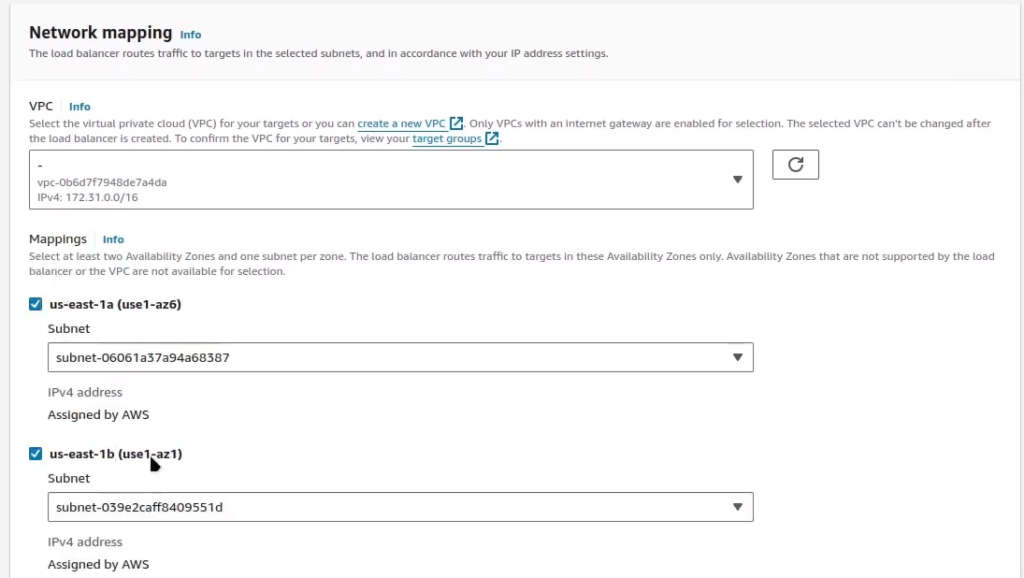Viewport: 1024px width, 578px height.
Task: Click the caret arrow in the VPC selector
Action: coord(738,180)
